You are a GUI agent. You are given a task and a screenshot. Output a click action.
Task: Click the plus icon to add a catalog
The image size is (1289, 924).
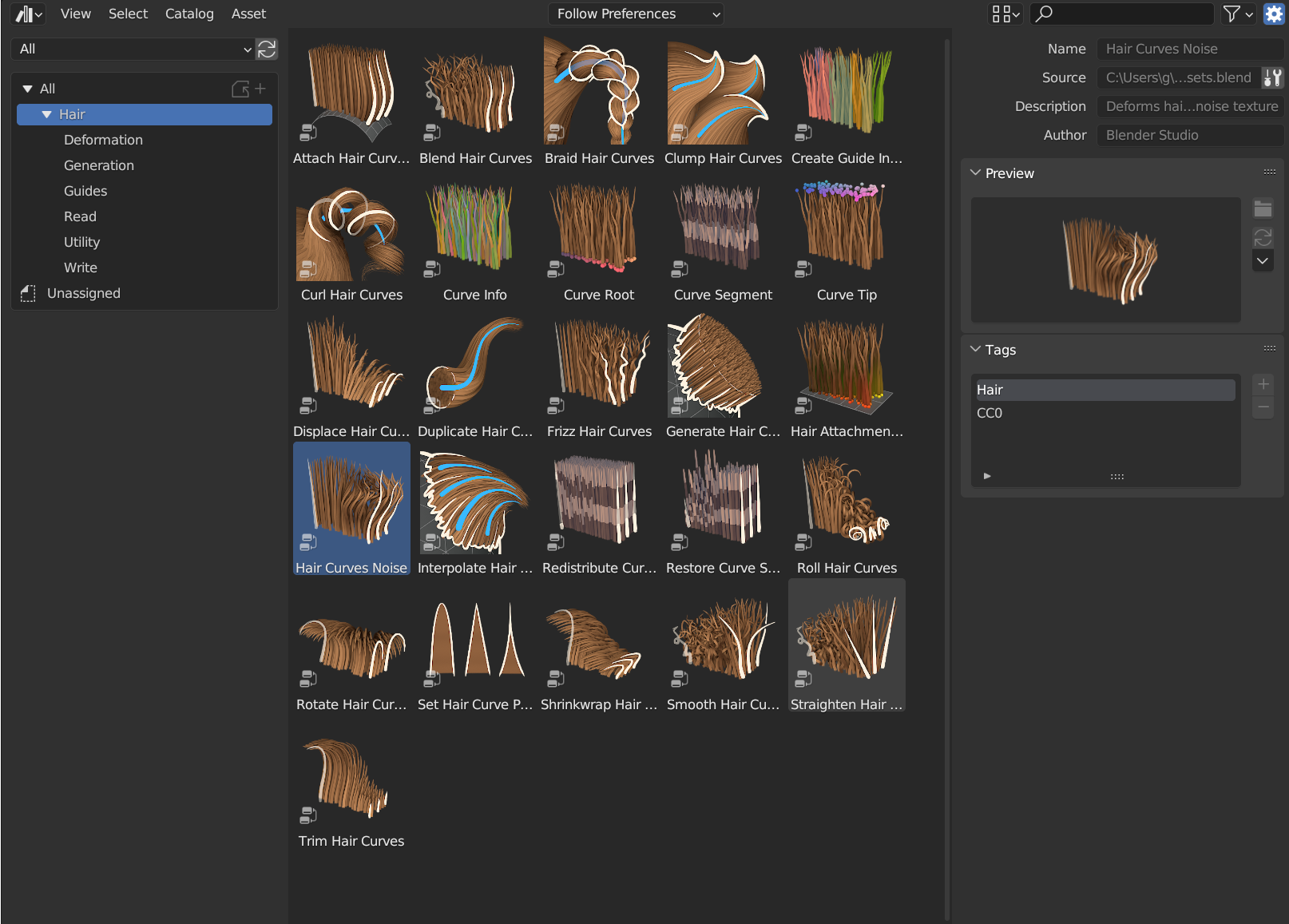(260, 89)
